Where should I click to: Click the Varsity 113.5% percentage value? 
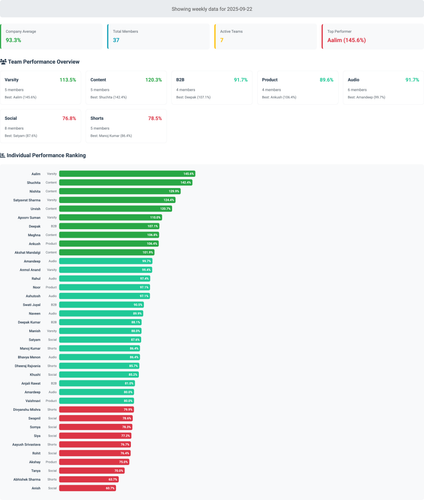68,80
